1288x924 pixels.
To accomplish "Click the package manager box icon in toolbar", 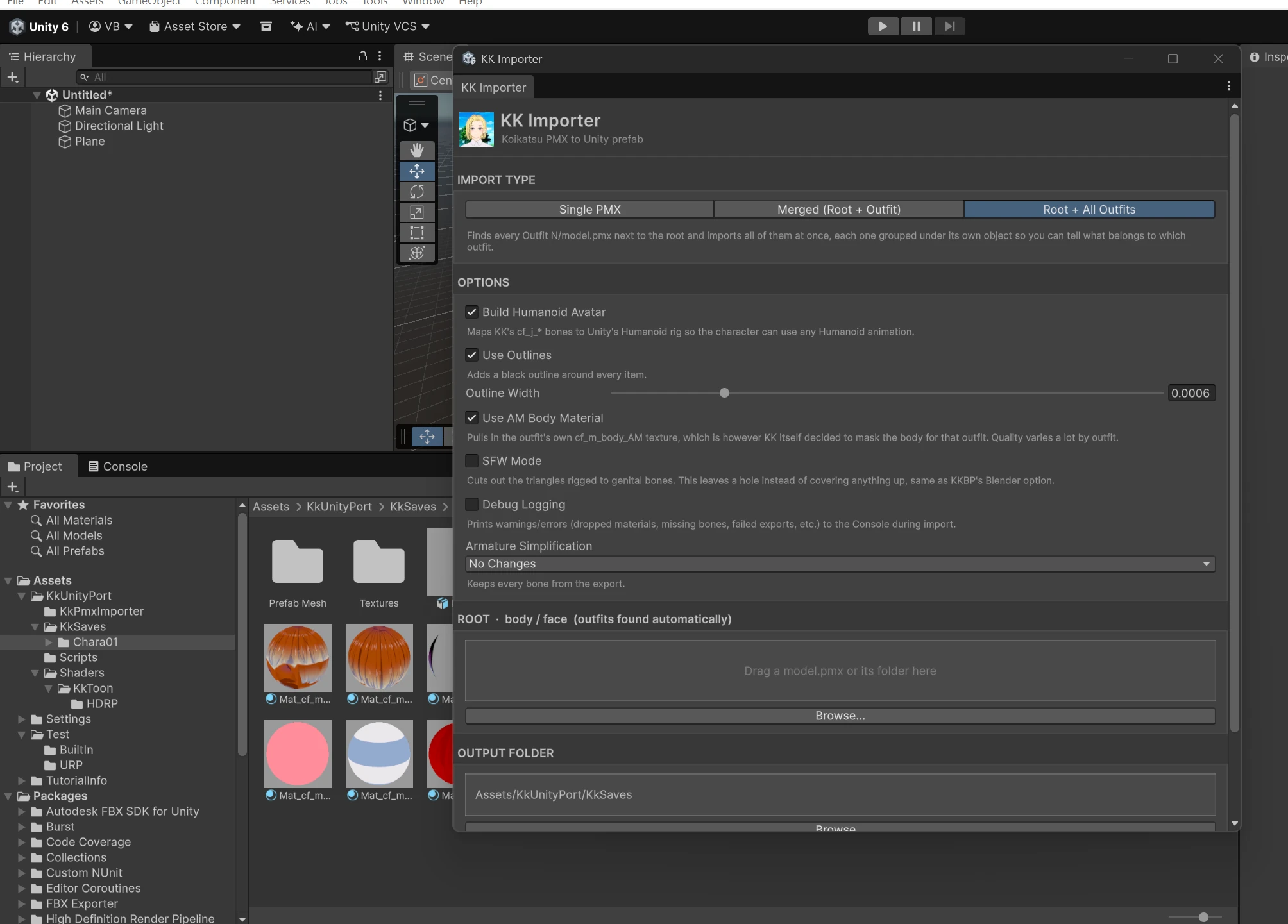I will [266, 26].
